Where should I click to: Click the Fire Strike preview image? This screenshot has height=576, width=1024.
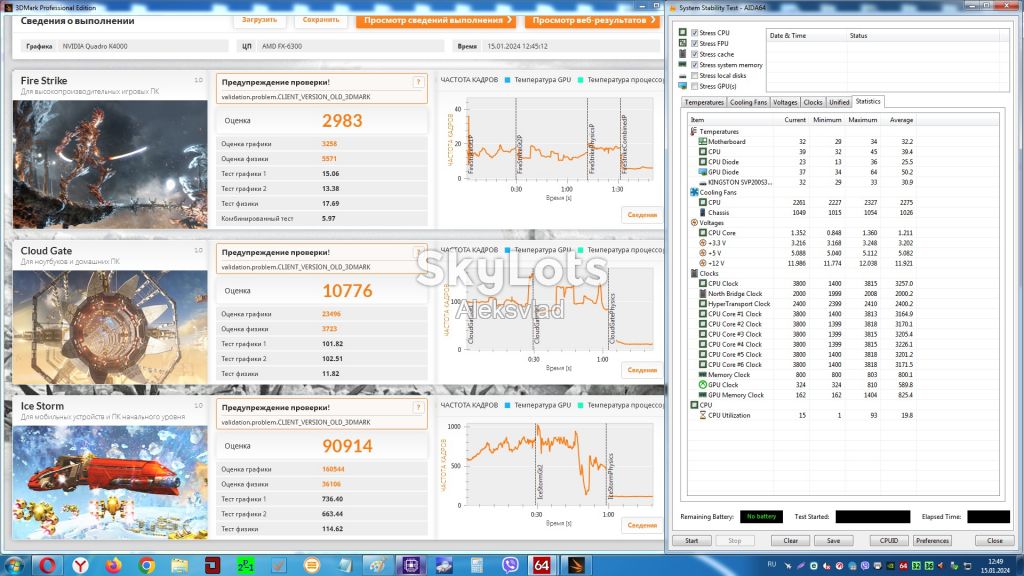[x=110, y=164]
